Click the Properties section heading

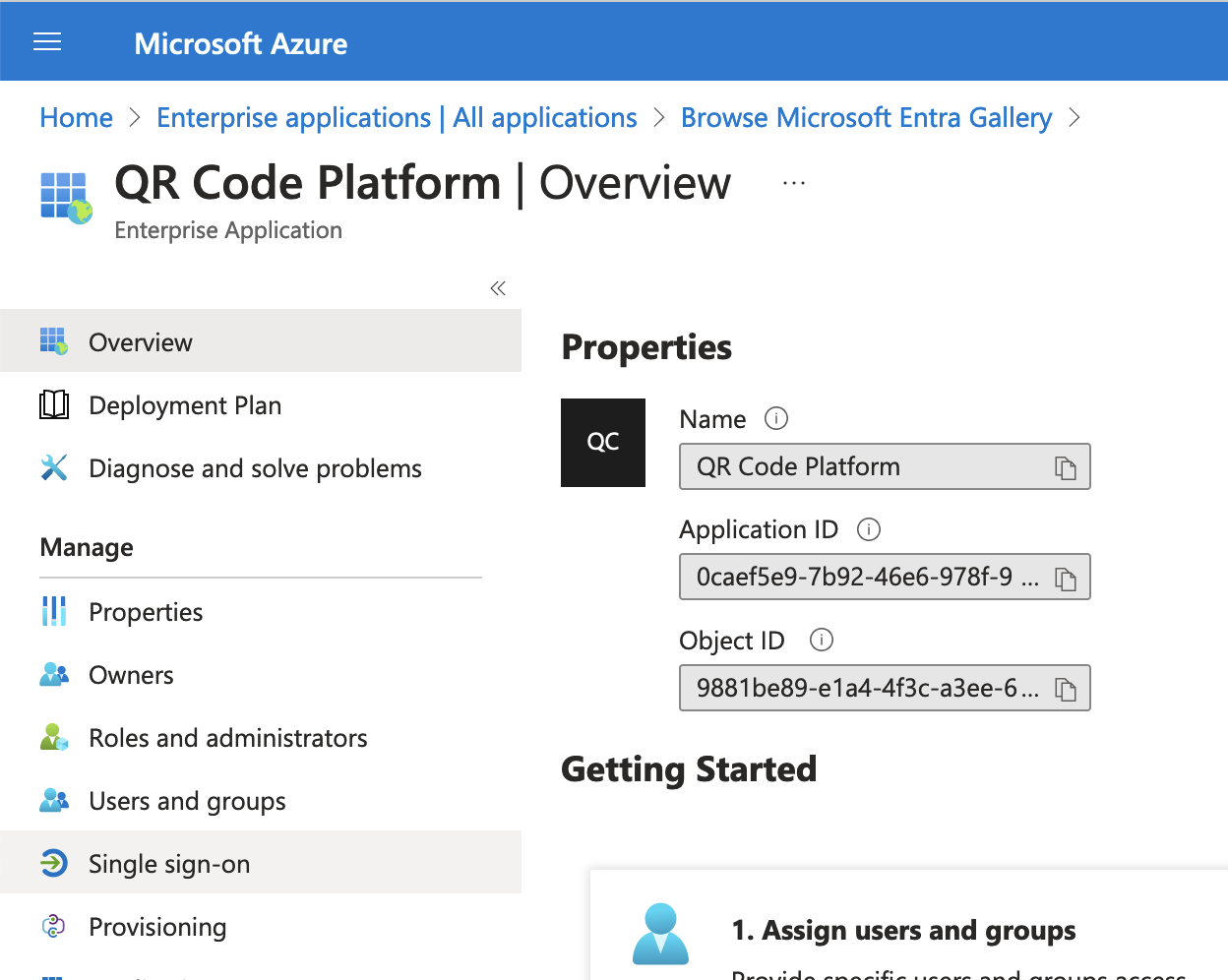tap(646, 347)
